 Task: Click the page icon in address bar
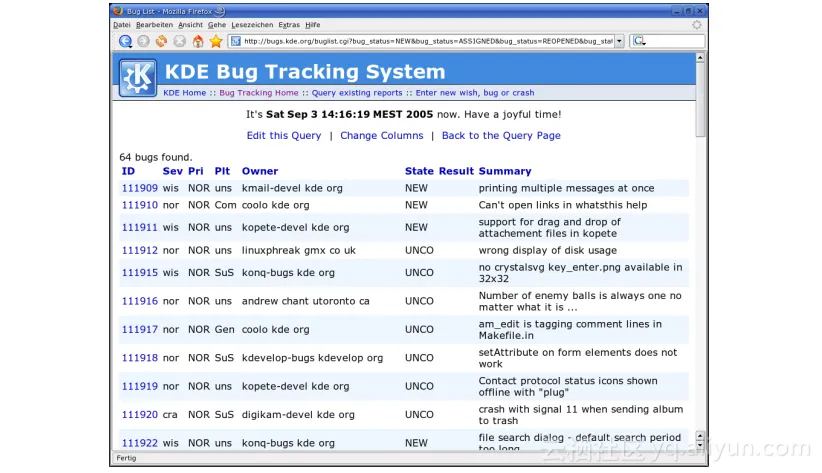(236, 41)
